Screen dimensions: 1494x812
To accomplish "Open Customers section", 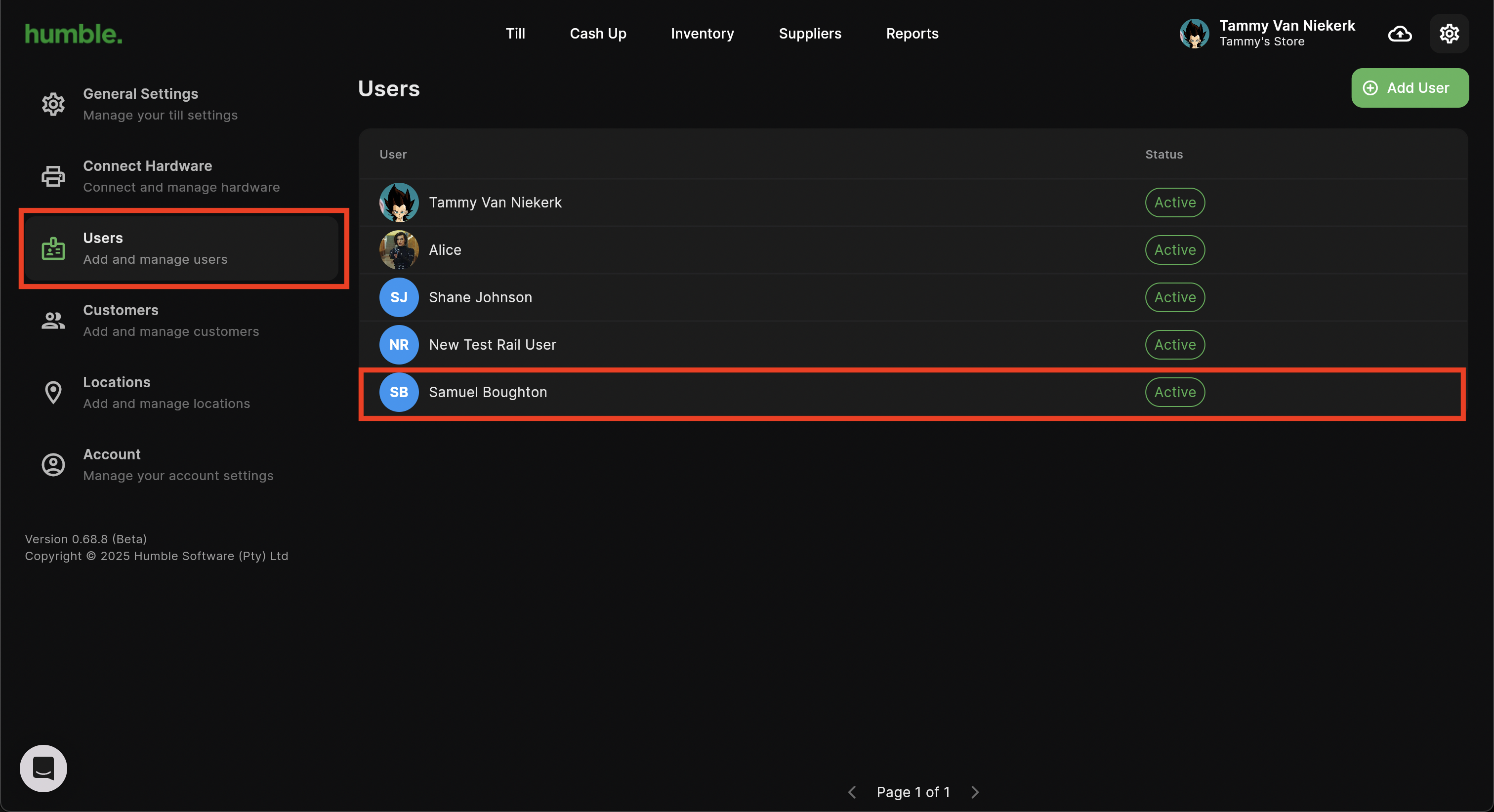I will point(181,321).
